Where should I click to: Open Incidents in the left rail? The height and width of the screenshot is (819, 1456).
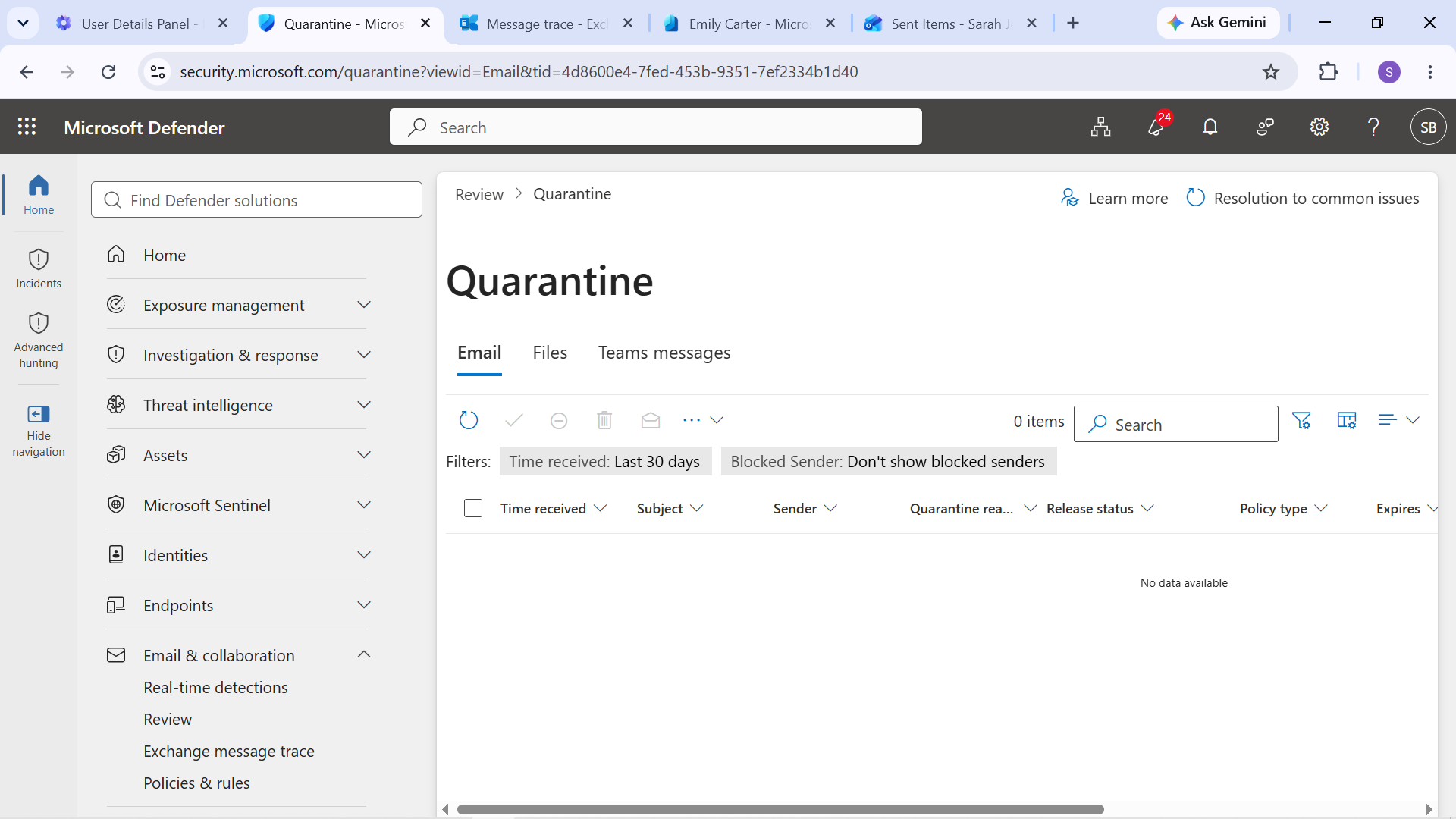tap(39, 268)
